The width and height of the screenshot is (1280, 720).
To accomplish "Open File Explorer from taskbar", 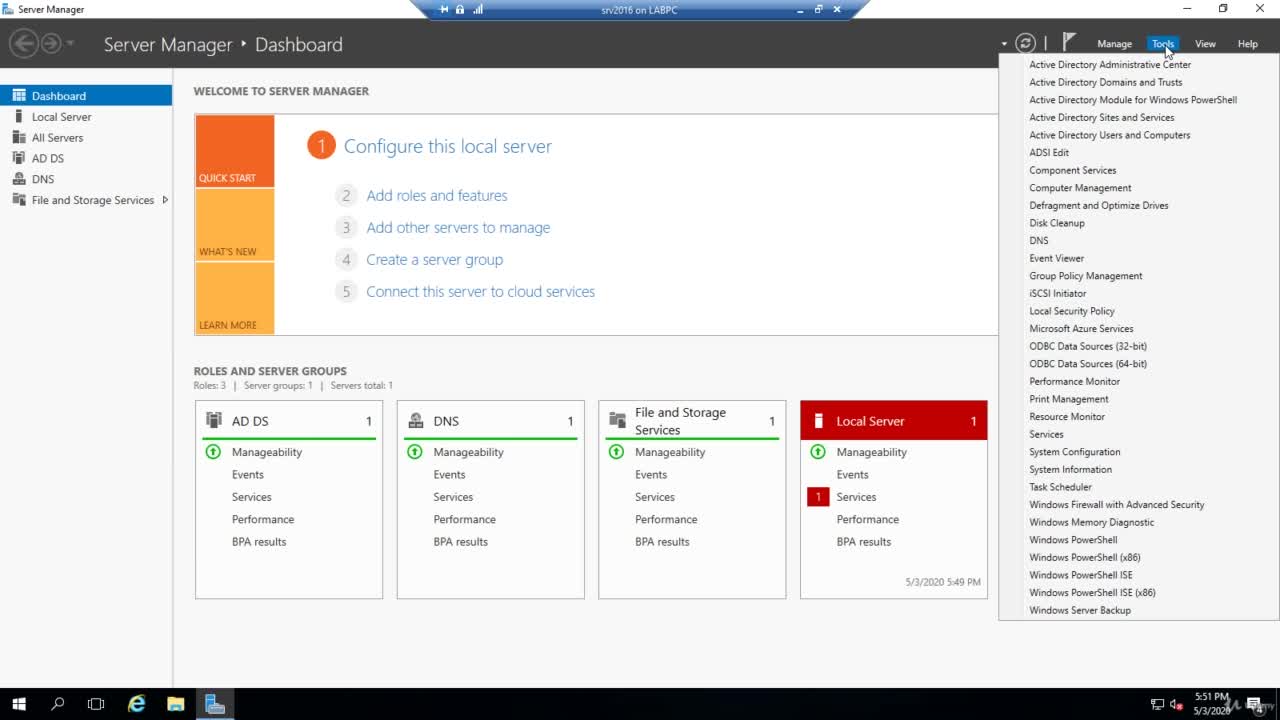I will (x=175, y=704).
